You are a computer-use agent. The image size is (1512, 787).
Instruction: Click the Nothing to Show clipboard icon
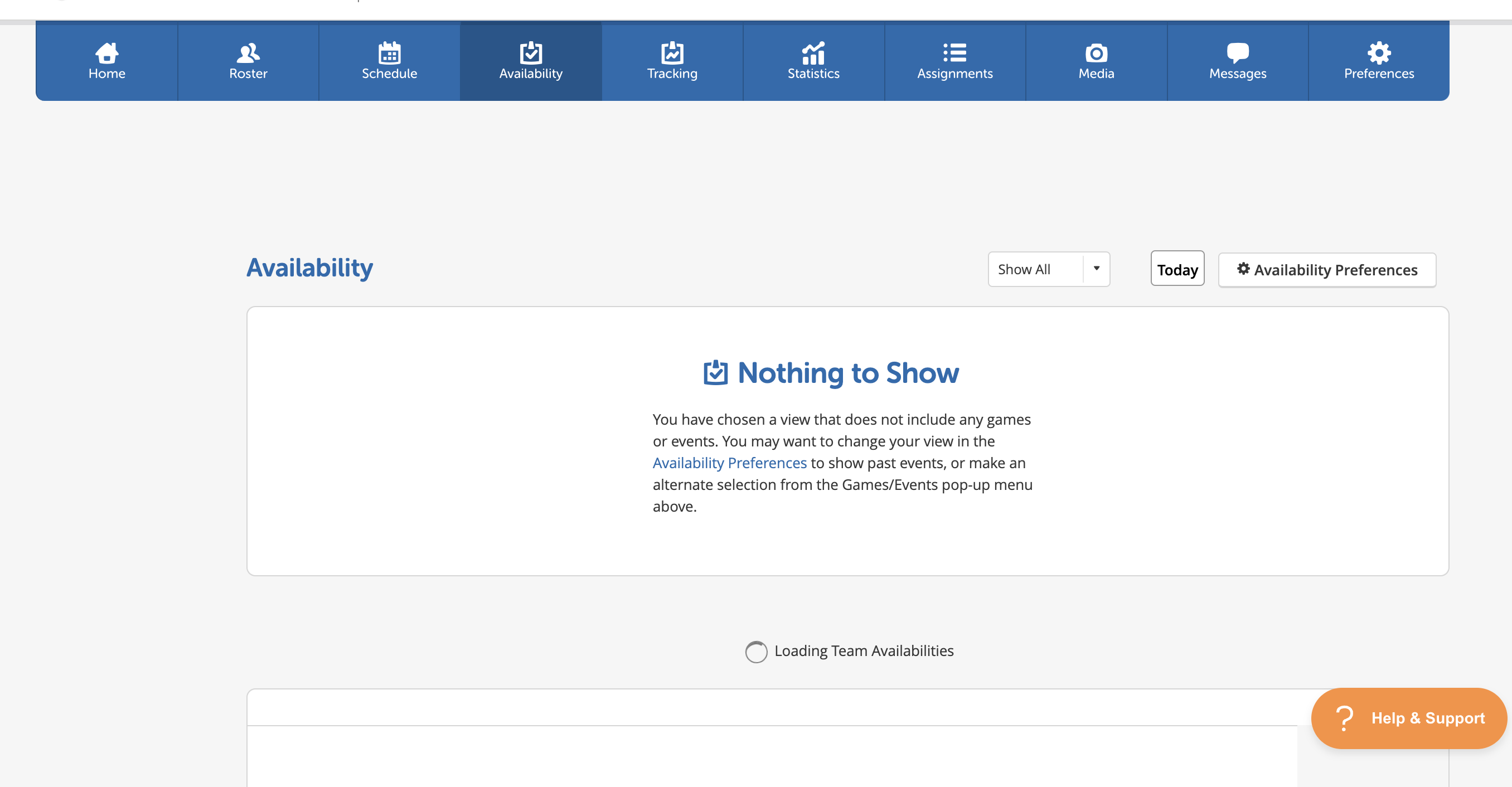pyautogui.click(x=715, y=373)
